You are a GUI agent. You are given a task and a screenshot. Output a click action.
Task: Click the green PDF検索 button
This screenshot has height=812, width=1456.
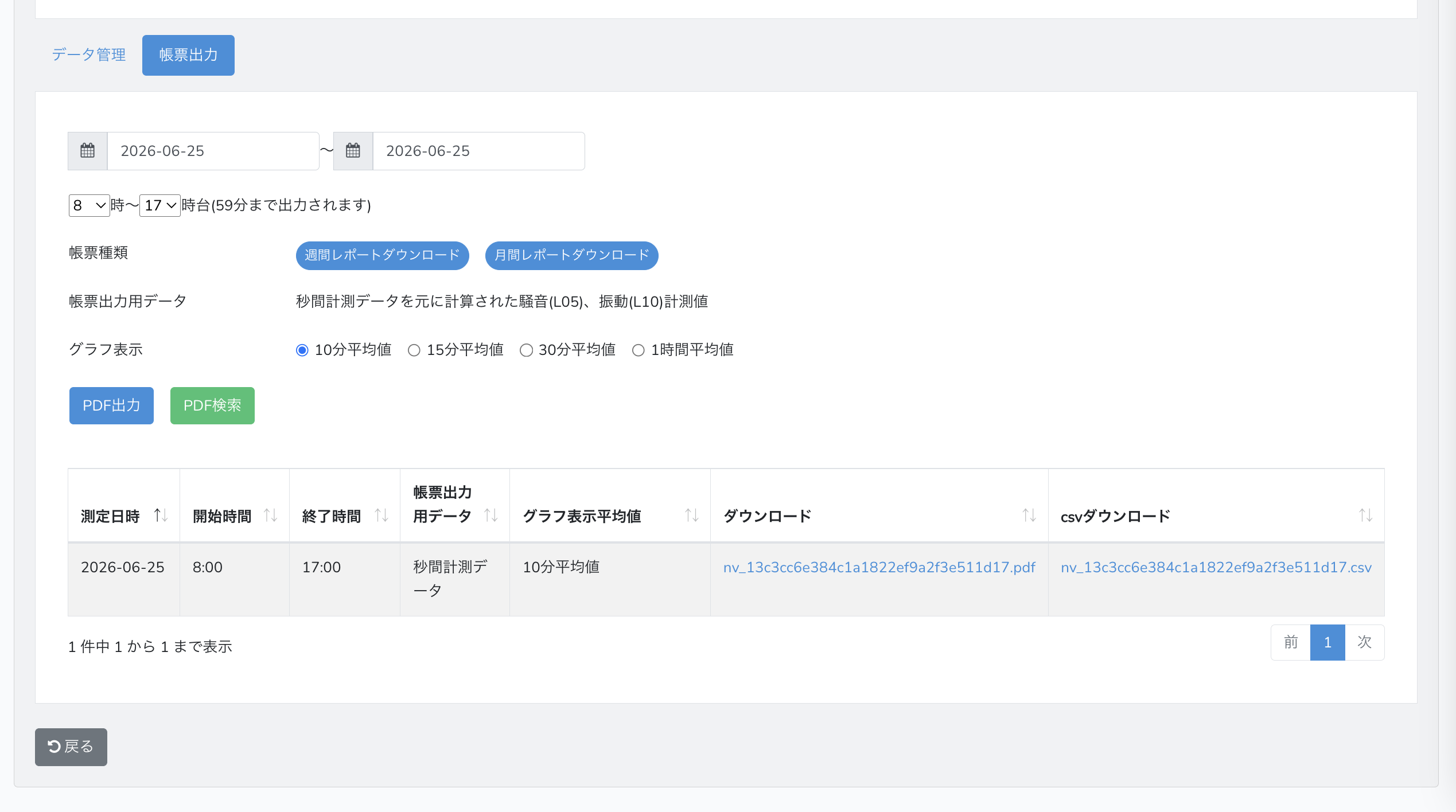[x=213, y=406]
